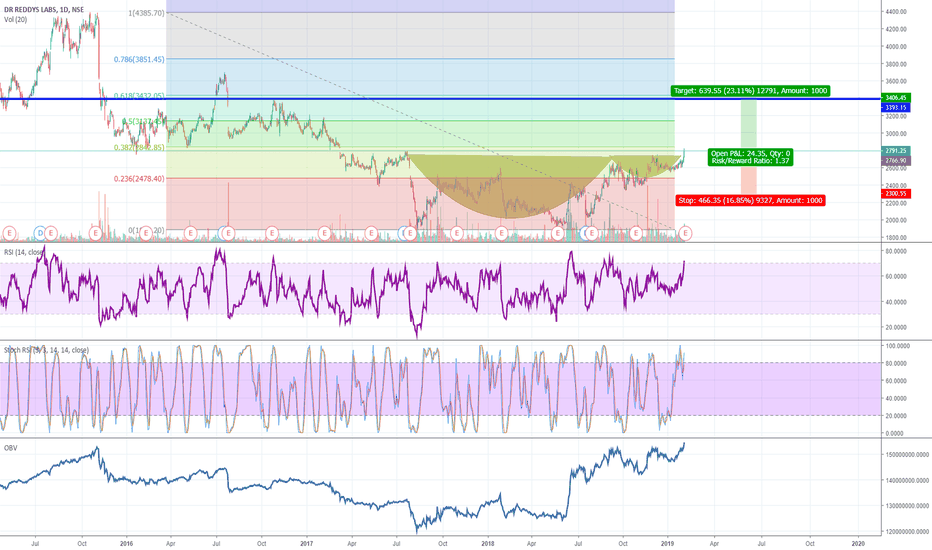Click the 1200000000.0000 OBV axis label
This screenshot has height=550, width=932.
coord(905,532)
